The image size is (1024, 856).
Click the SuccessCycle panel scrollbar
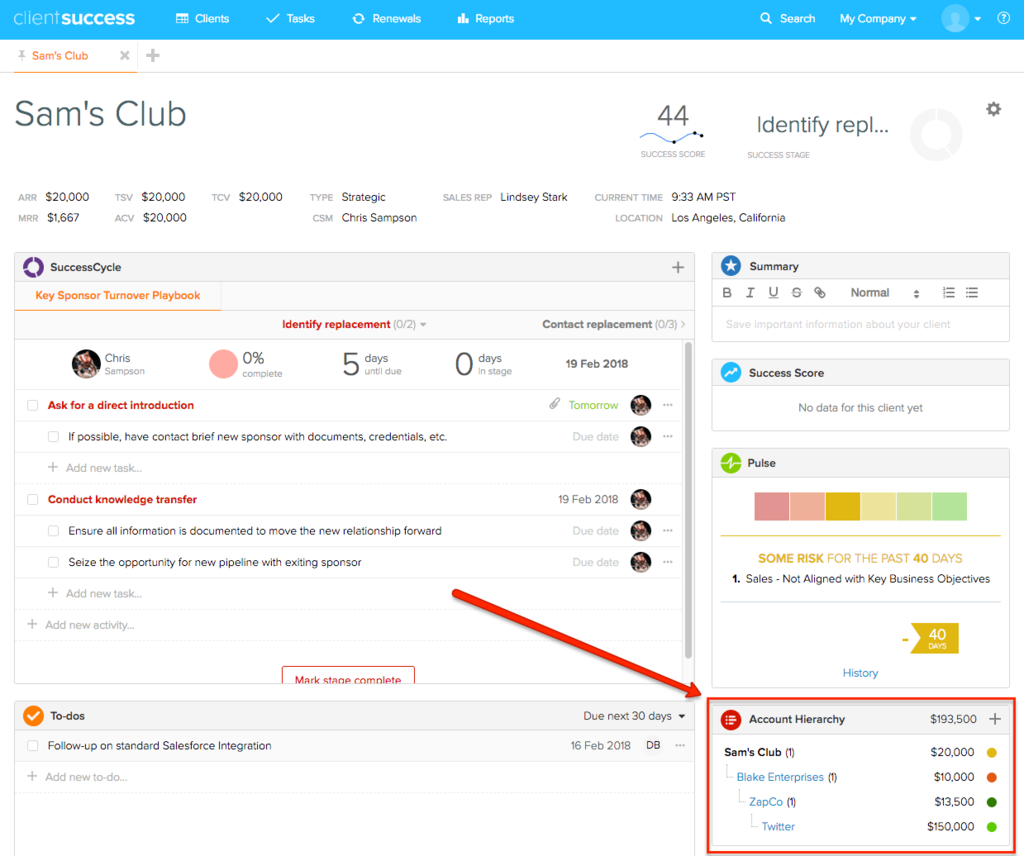click(688, 500)
